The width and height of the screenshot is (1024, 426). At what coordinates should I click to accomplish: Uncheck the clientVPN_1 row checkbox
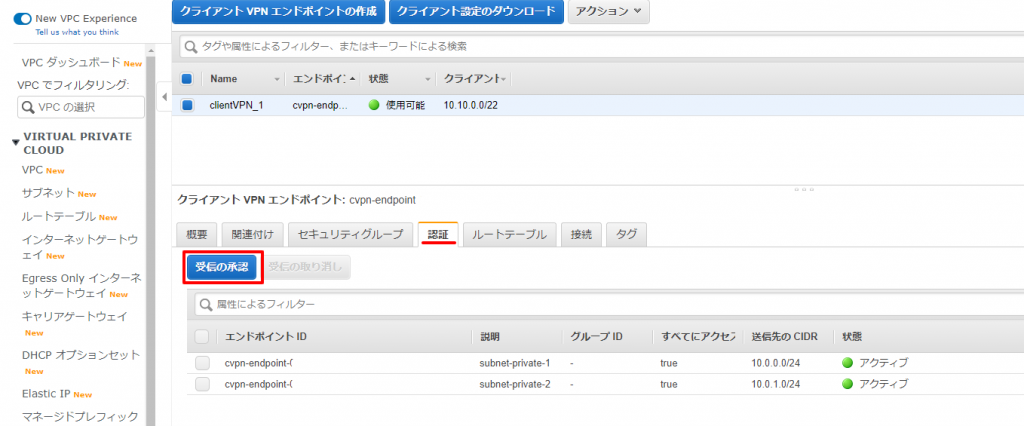(187, 105)
